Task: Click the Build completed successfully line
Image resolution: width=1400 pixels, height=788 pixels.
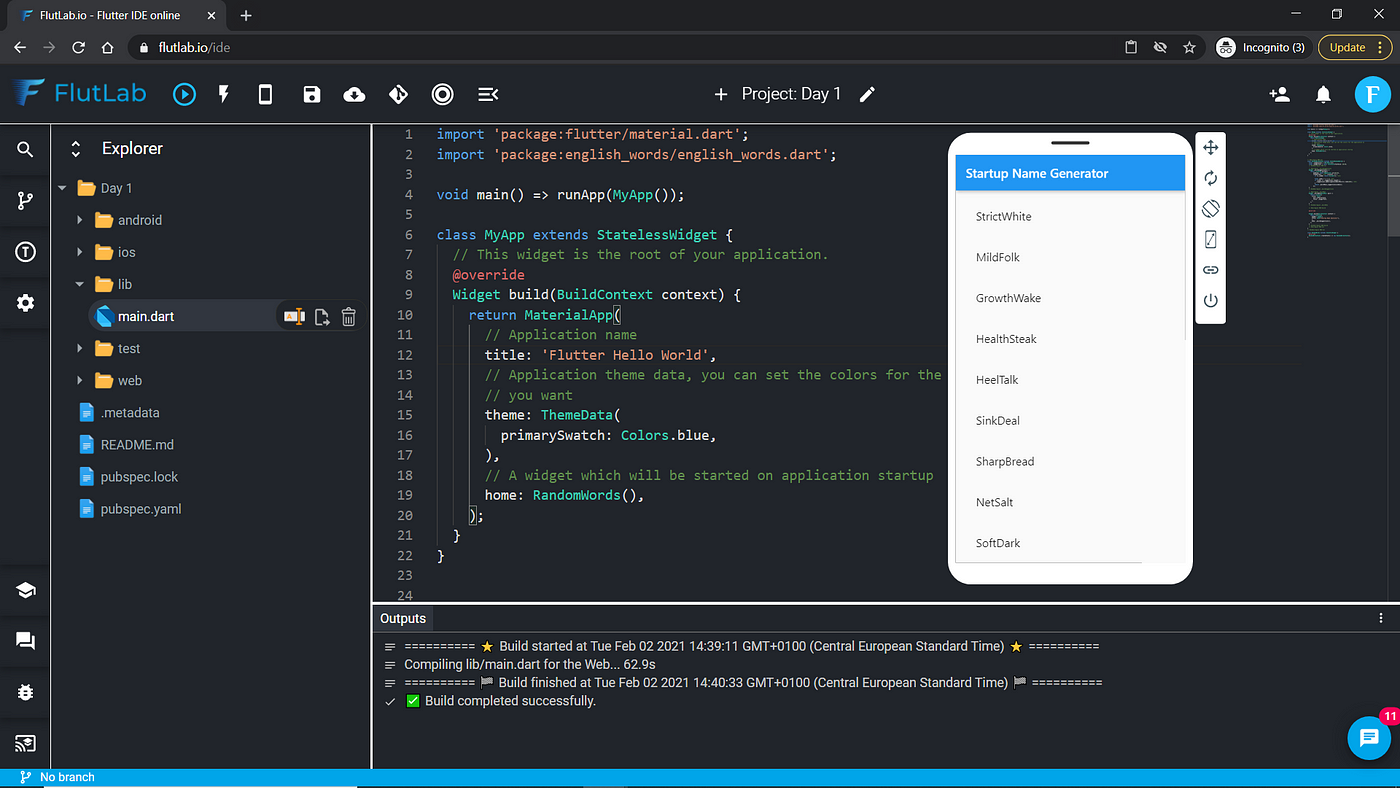Action: click(x=510, y=701)
